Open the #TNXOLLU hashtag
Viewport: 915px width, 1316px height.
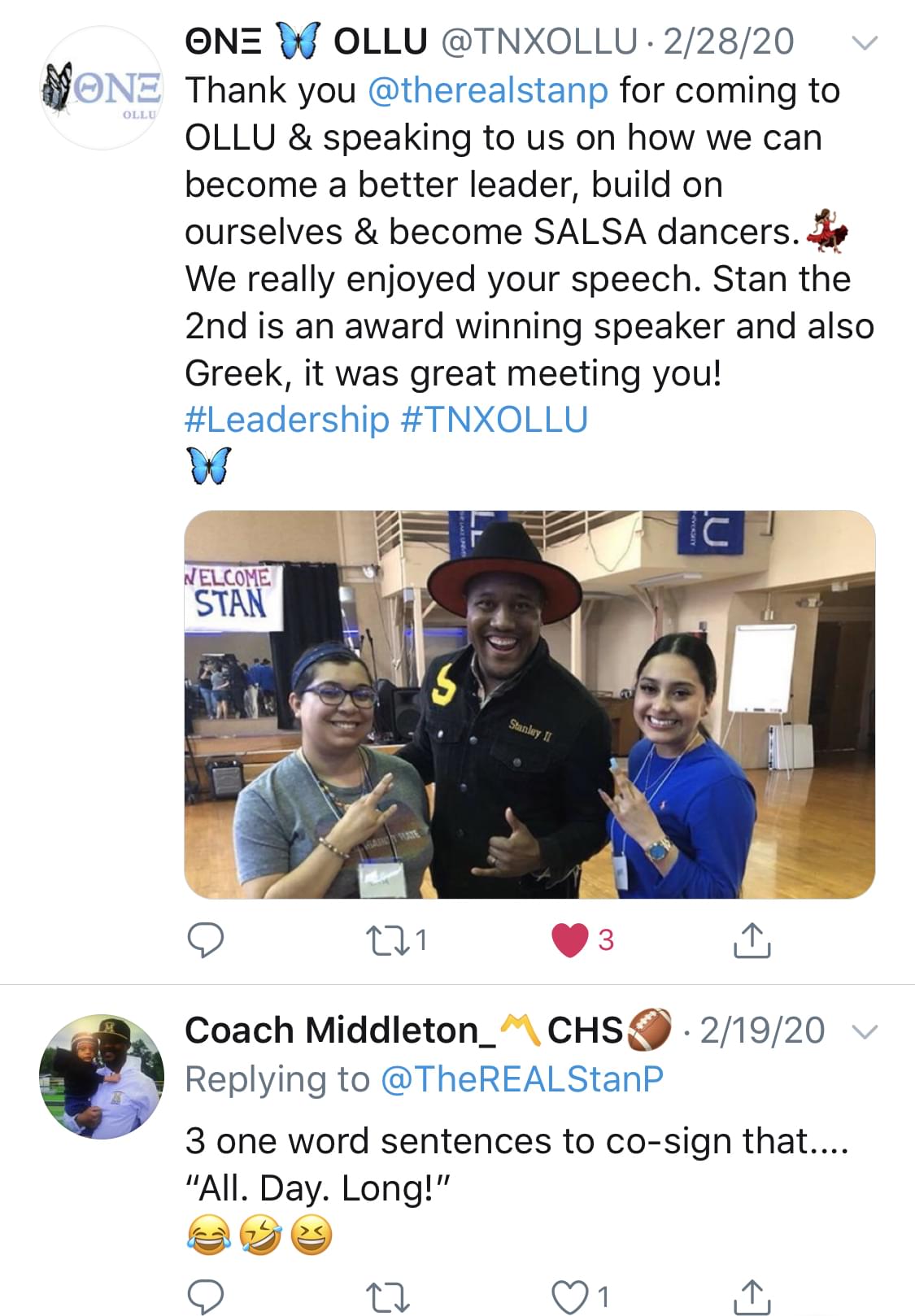pos(495,420)
